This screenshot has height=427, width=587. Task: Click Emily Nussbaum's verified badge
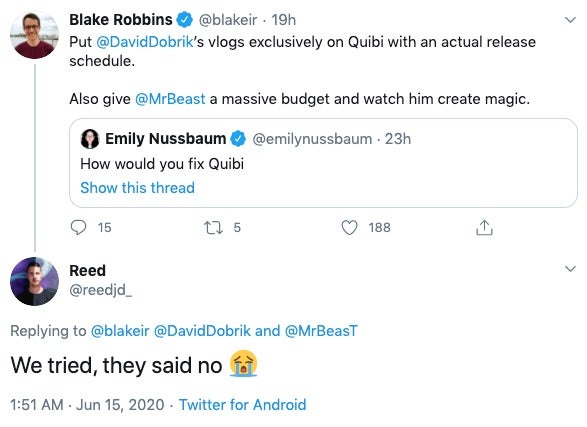(x=238, y=139)
